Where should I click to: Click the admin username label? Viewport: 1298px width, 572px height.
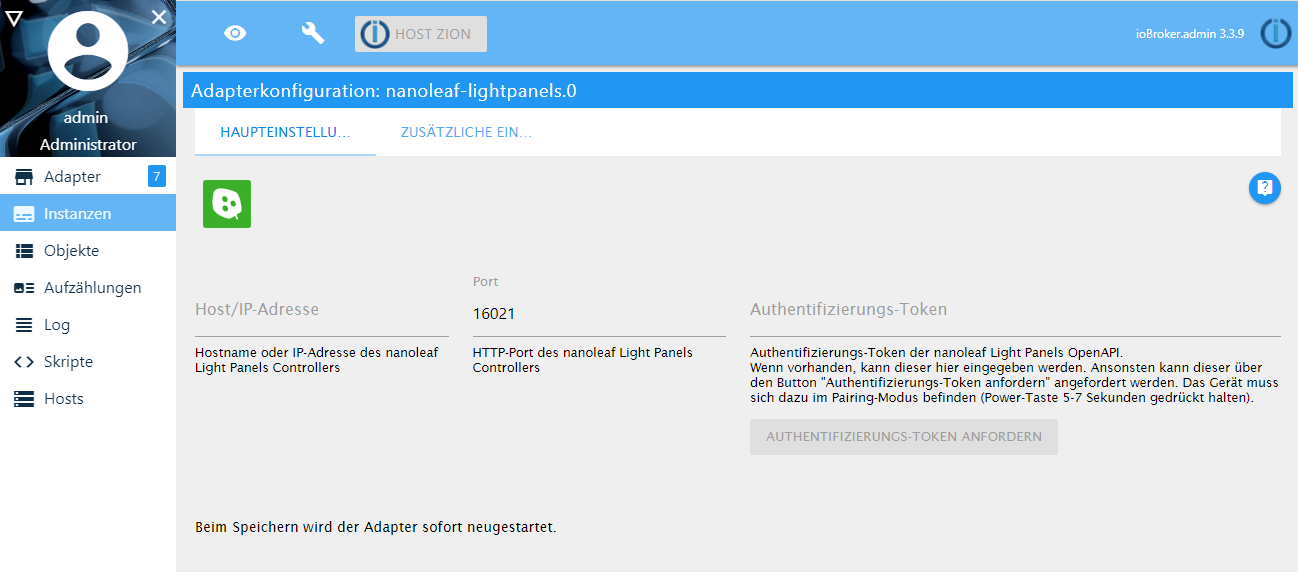point(88,118)
